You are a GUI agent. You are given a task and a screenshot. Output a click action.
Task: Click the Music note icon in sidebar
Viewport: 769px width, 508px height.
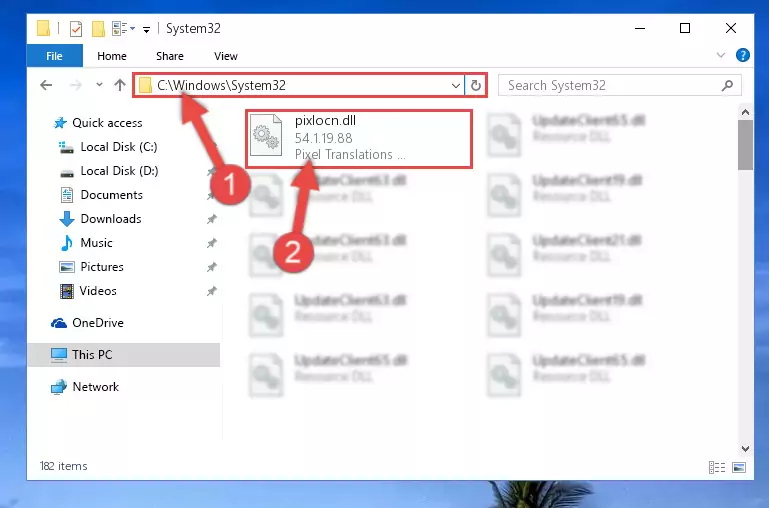pyautogui.click(x=67, y=243)
